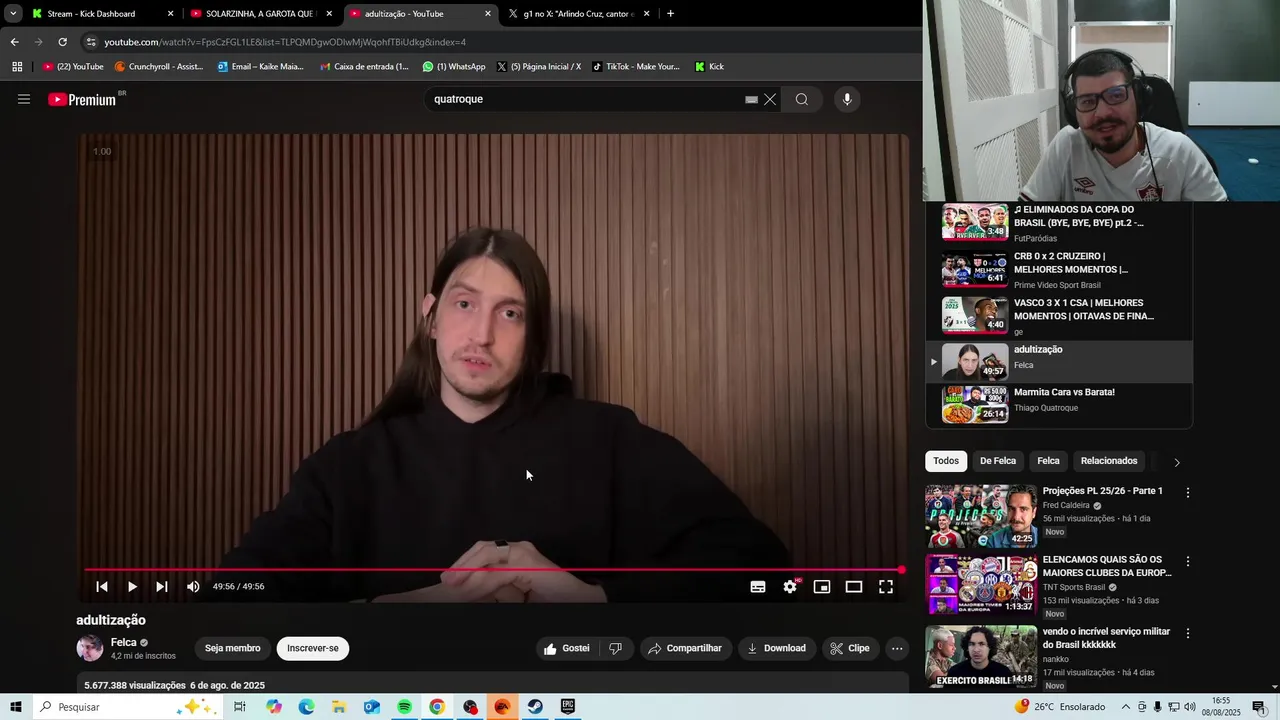Download the video

tap(777, 648)
